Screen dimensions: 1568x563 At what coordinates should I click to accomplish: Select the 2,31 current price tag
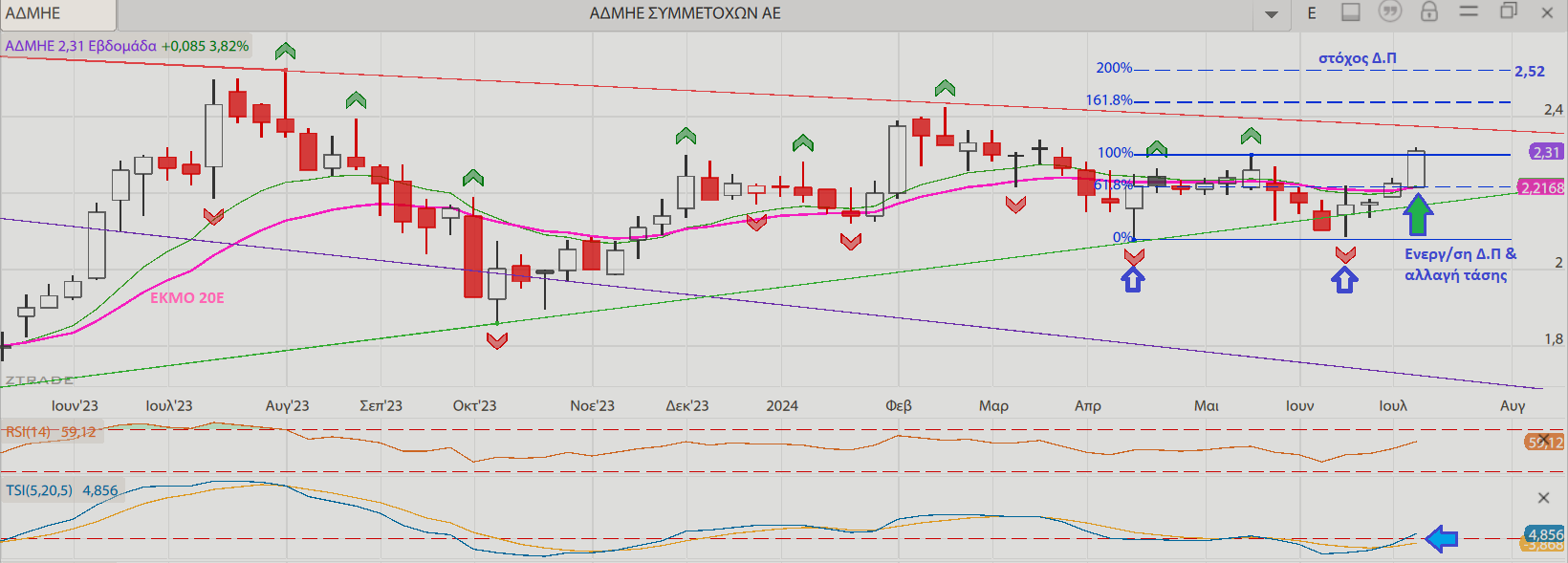[1546, 152]
